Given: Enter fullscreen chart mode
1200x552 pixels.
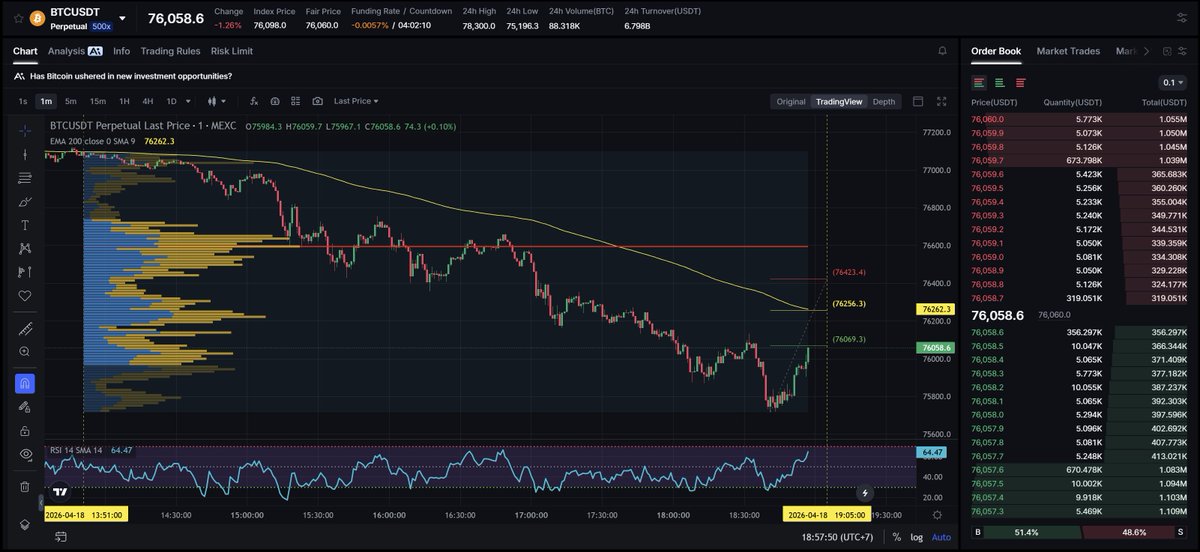Looking at the screenshot, I should click(941, 101).
